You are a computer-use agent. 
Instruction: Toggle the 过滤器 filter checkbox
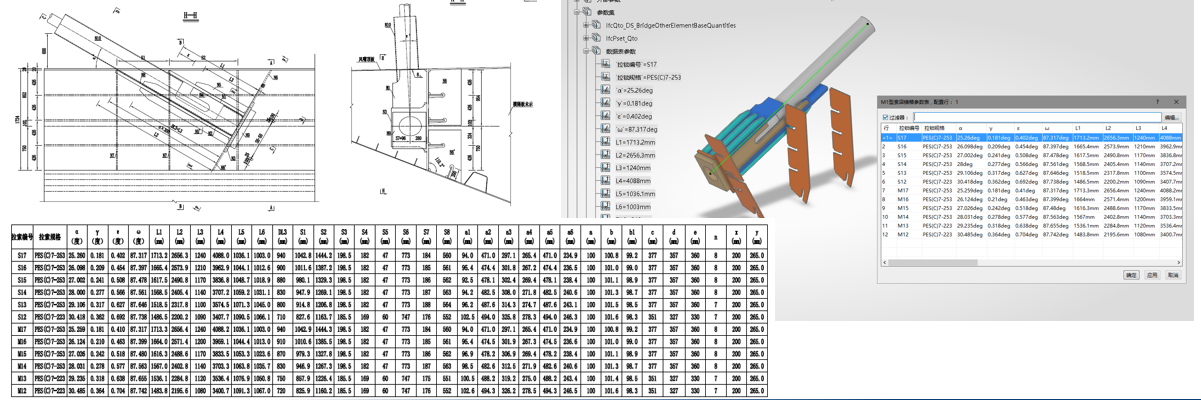pyautogui.click(x=885, y=117)
